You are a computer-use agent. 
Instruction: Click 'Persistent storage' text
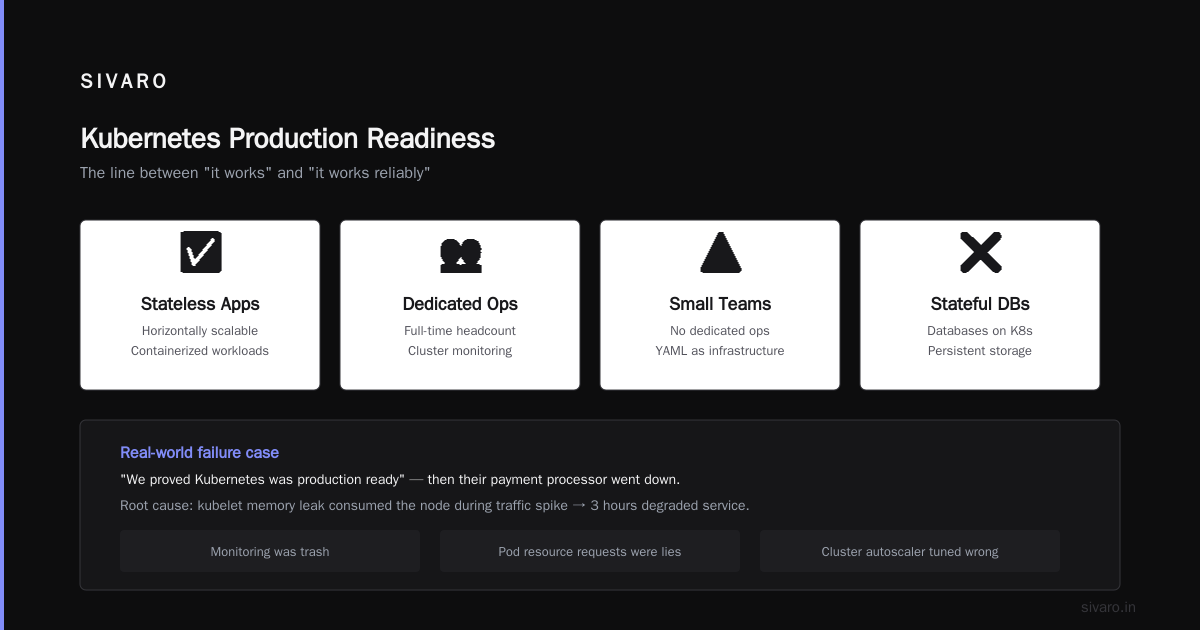[980, 351]
